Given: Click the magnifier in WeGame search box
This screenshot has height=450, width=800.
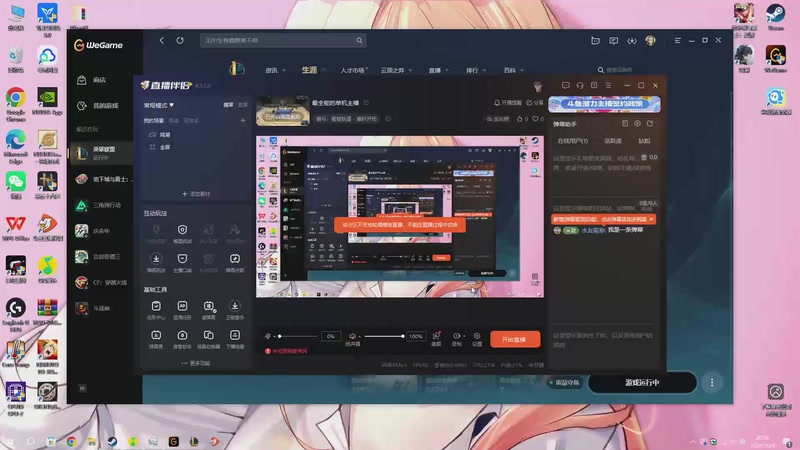Looking at the screenshot, I should tap(359, 40).
